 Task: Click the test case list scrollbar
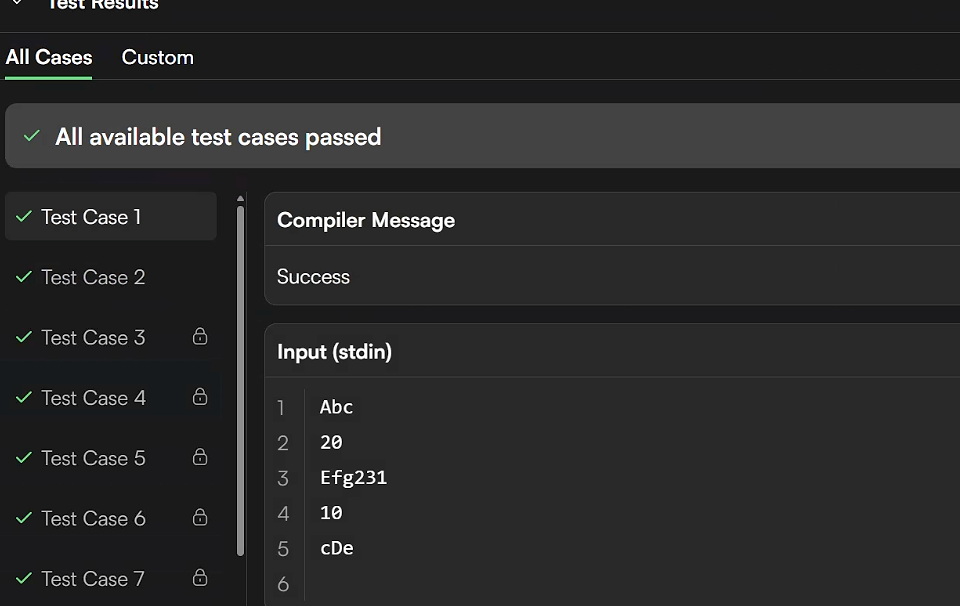point(240,380)
